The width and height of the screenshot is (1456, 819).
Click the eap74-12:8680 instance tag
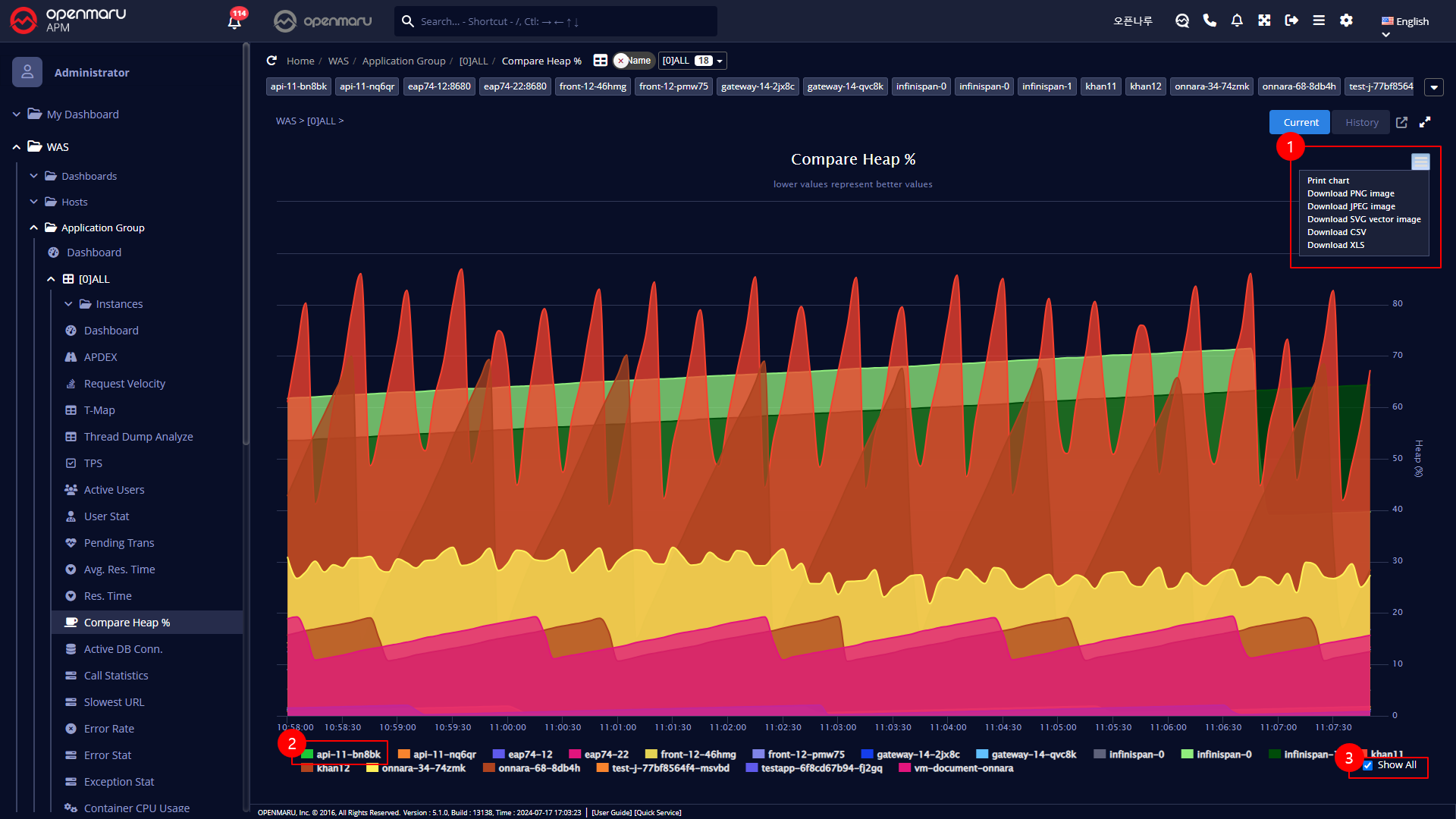(x=438, y=86)
